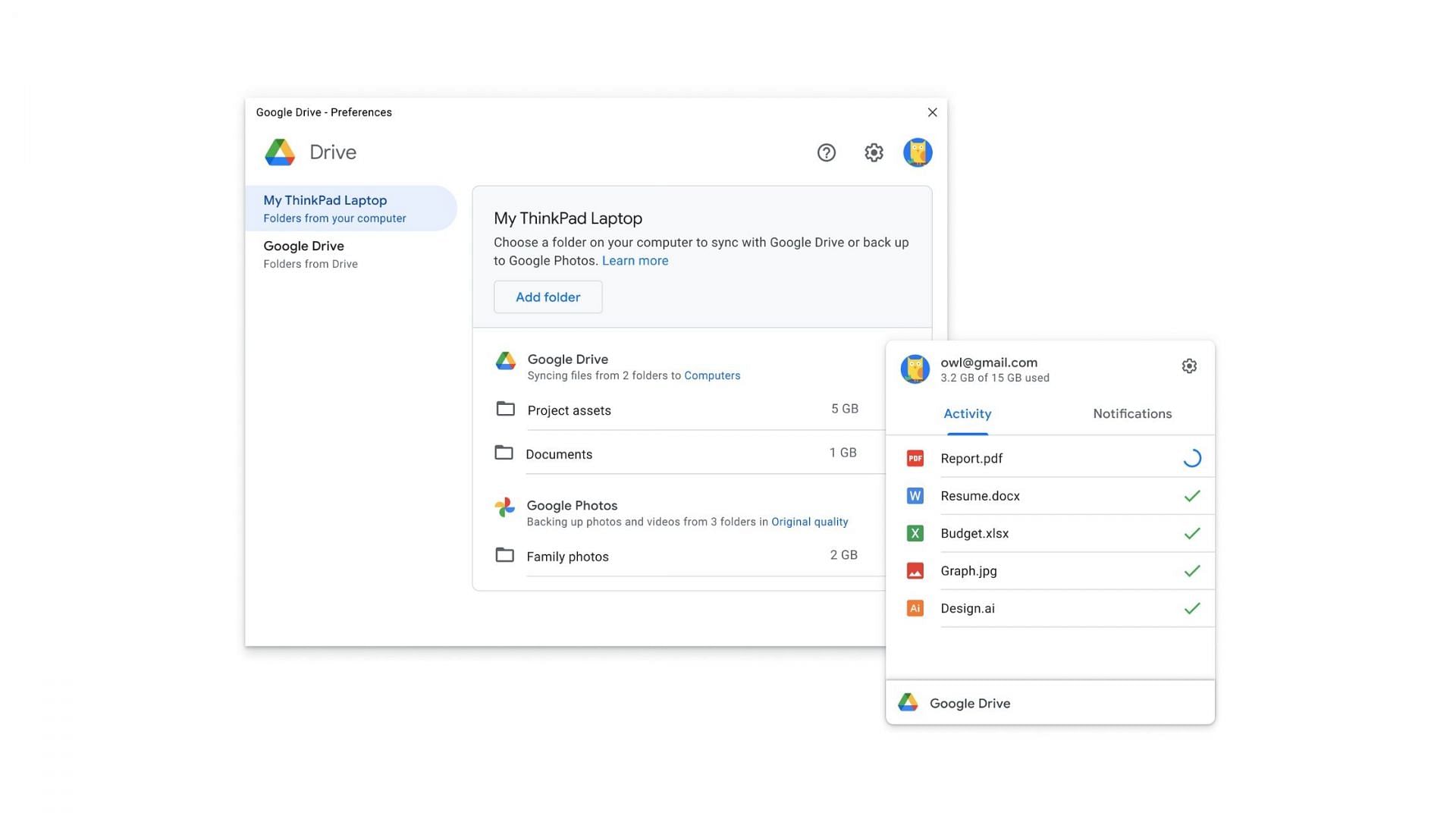Click the Documents folder name

pyautogui.click(x=559, y=454)
